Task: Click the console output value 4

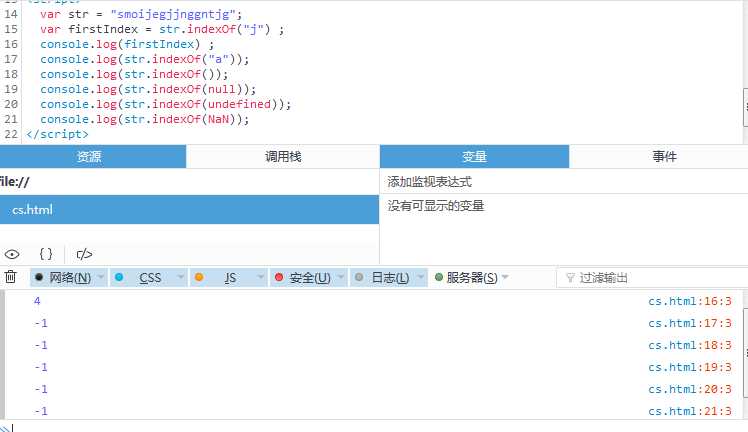Action: (x=37, y=301)
